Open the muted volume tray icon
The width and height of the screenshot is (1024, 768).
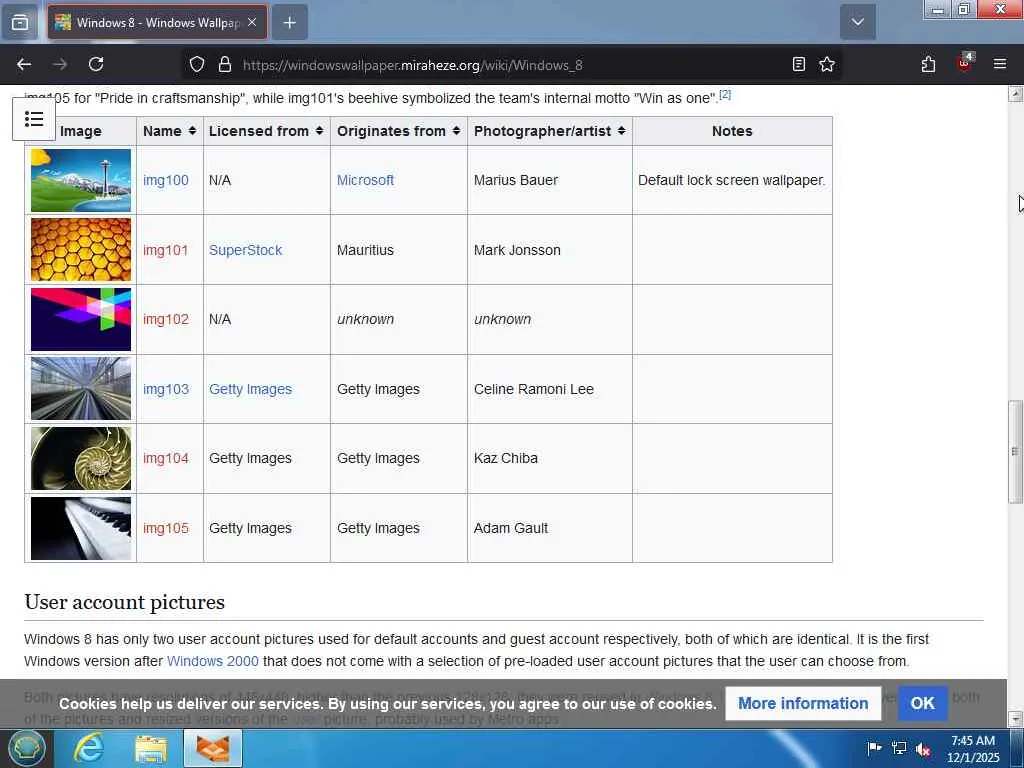923,749
